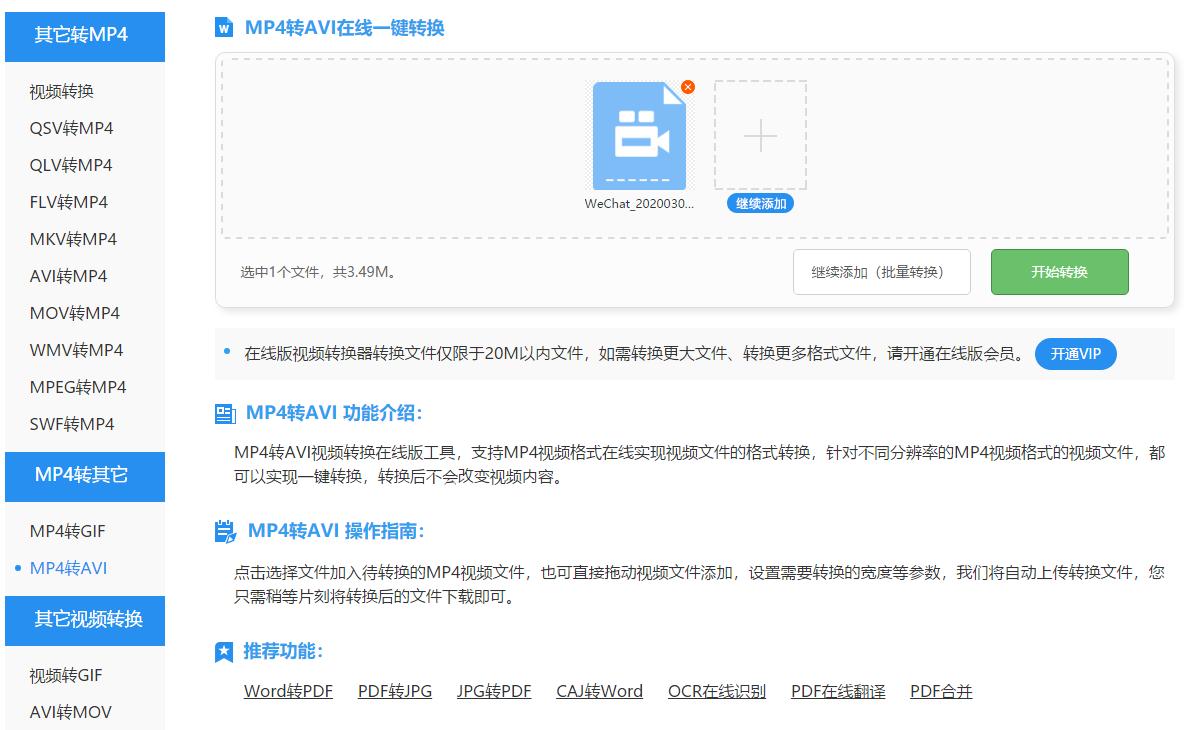Open the OCR在线识别 link
The width and height of the screenshot is (1197, 730).
pyautogui.click(x=716, y=691)
